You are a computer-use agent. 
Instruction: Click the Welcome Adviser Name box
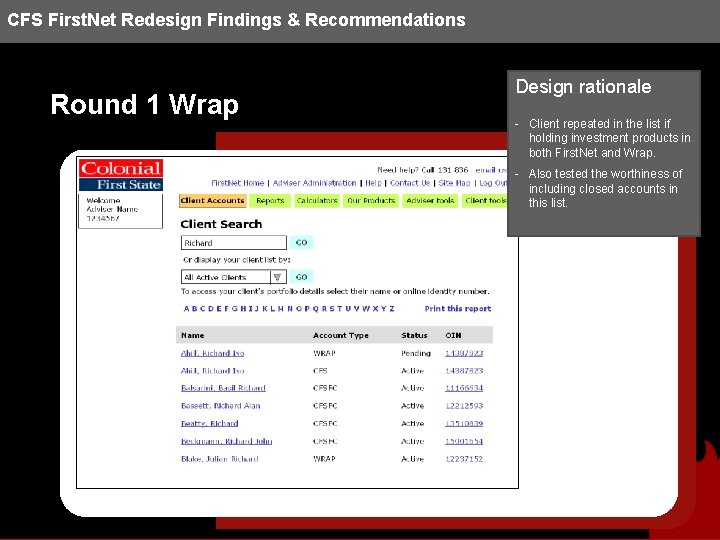pyautogui.click(x=121, y=210)
